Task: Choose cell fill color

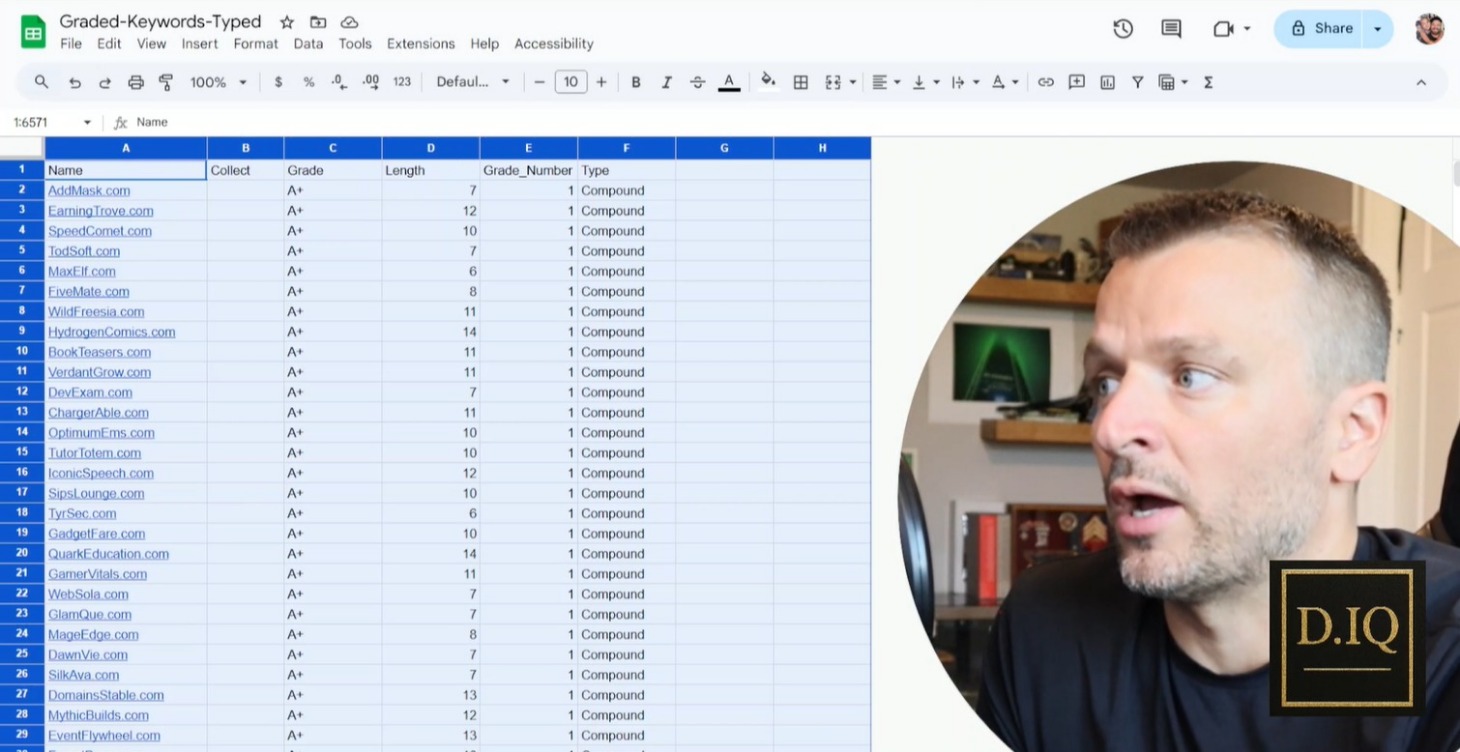Action: (768, 83)
